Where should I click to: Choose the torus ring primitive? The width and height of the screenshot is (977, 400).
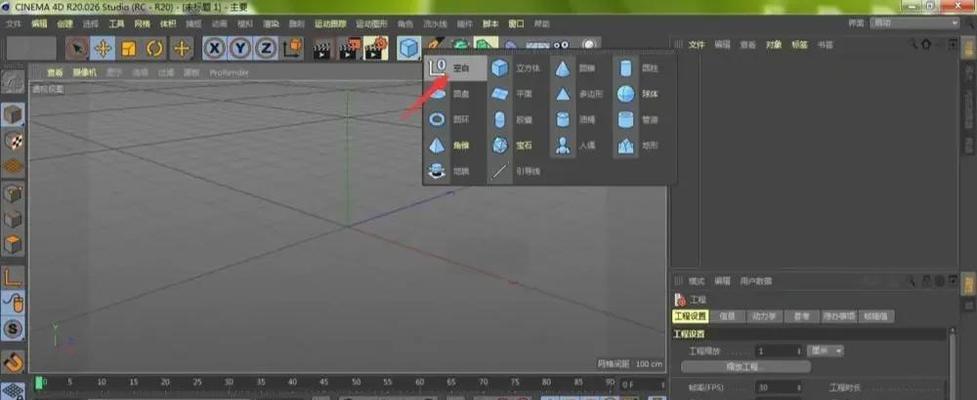(437, 119)
